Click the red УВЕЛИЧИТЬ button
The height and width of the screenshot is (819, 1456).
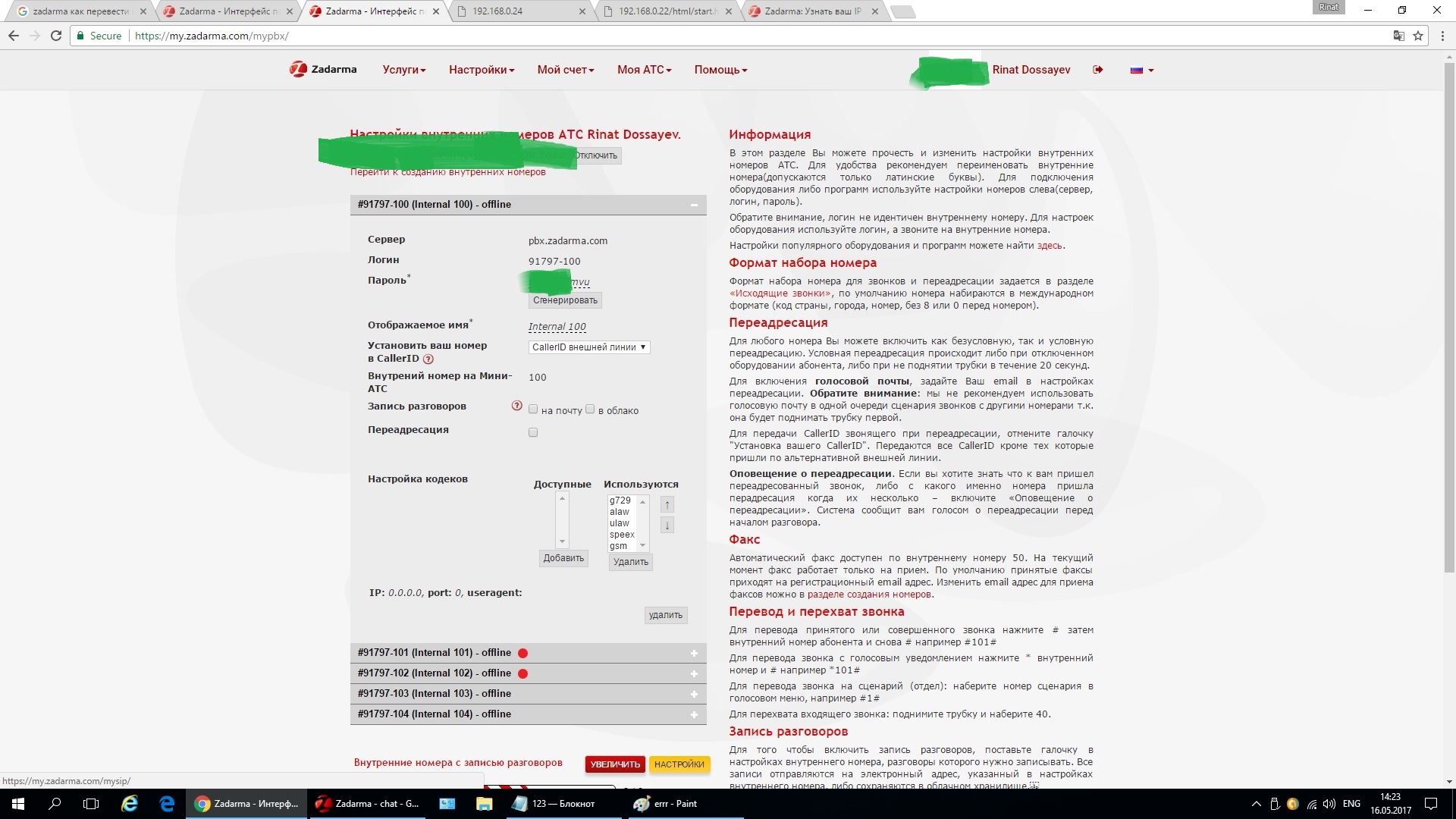[x=614, y=764]
